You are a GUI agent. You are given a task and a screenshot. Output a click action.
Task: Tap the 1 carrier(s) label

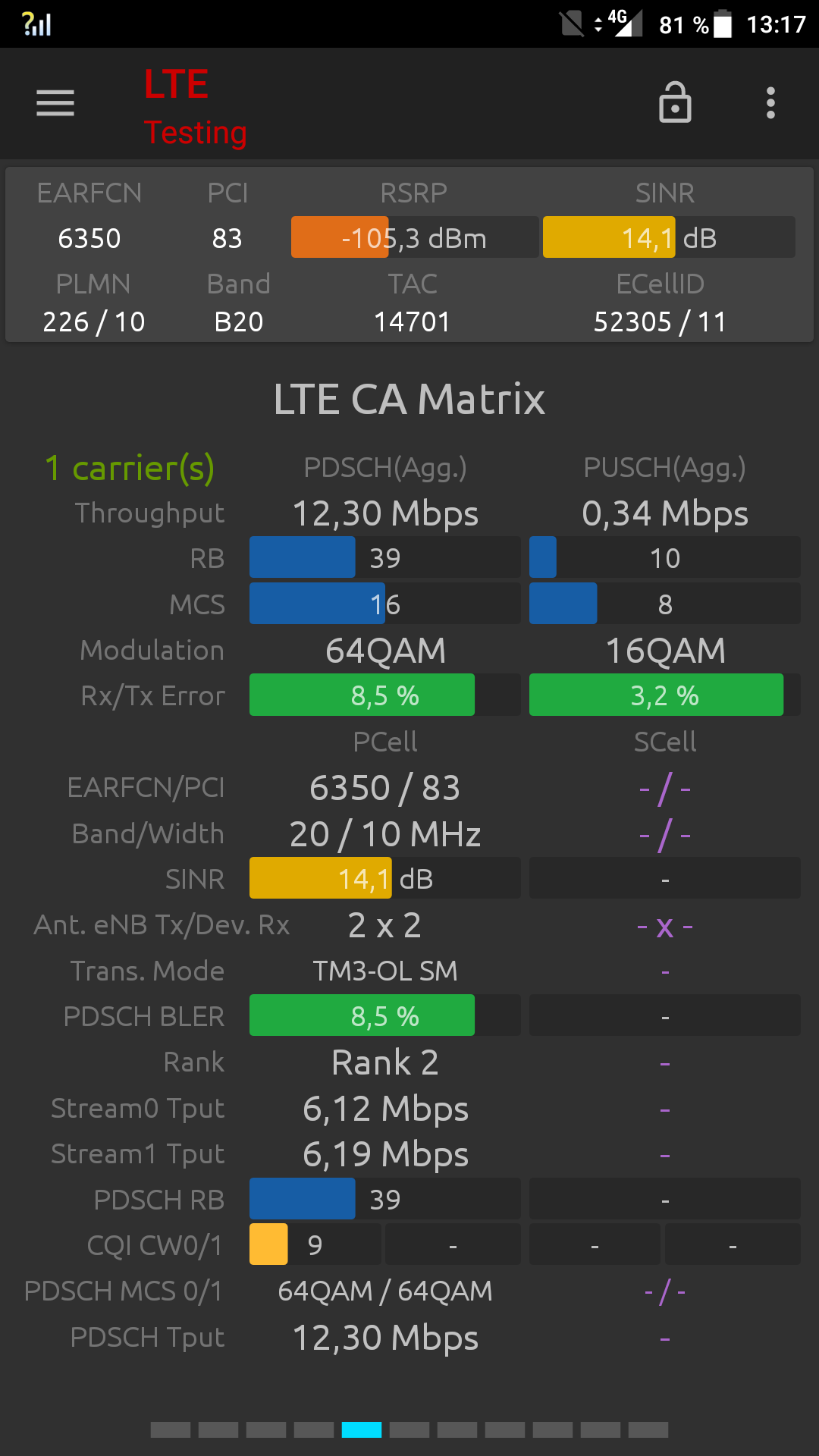click(130, 468)
